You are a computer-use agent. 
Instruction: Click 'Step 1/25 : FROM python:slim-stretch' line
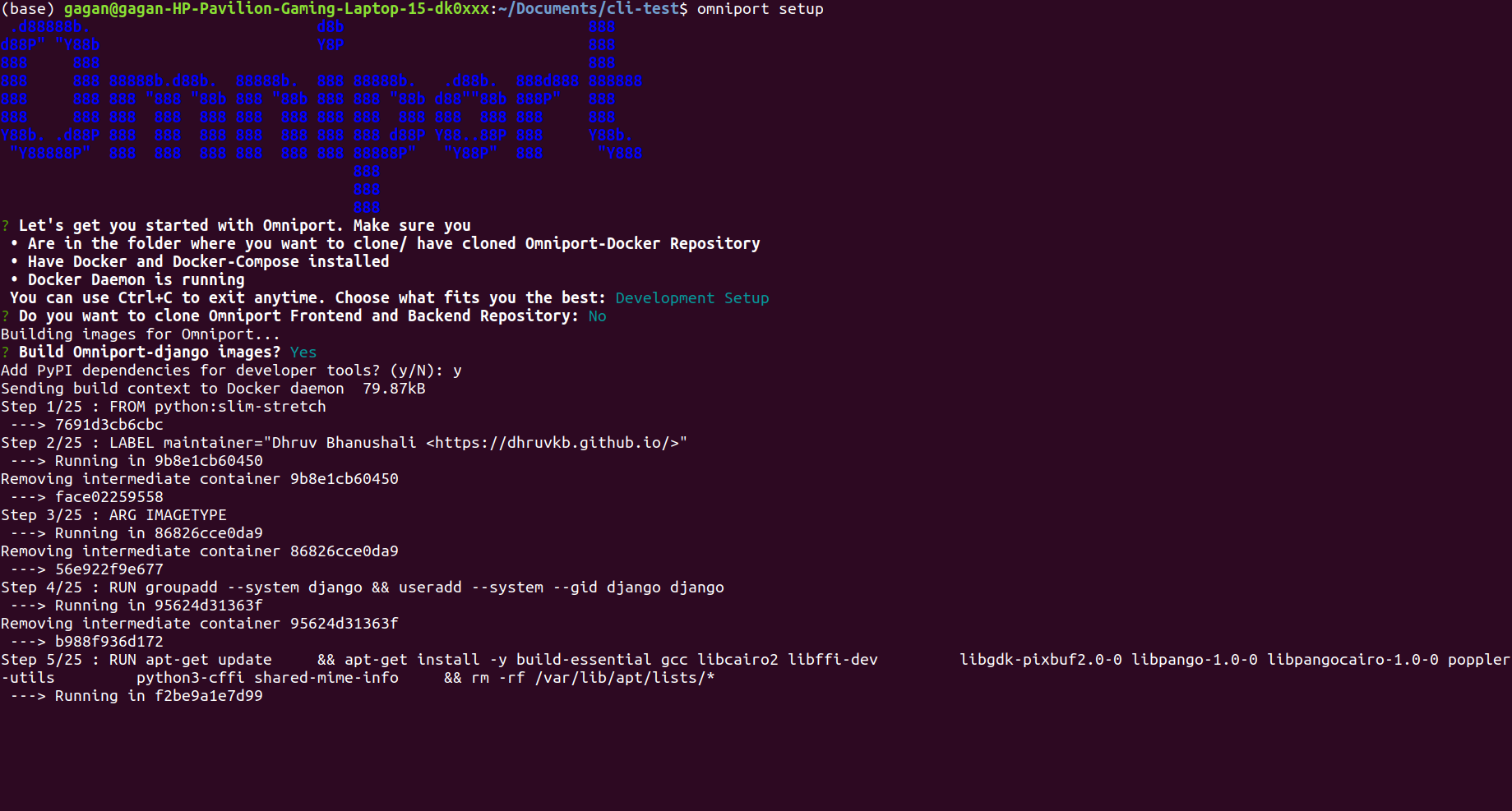pos(164,407)
